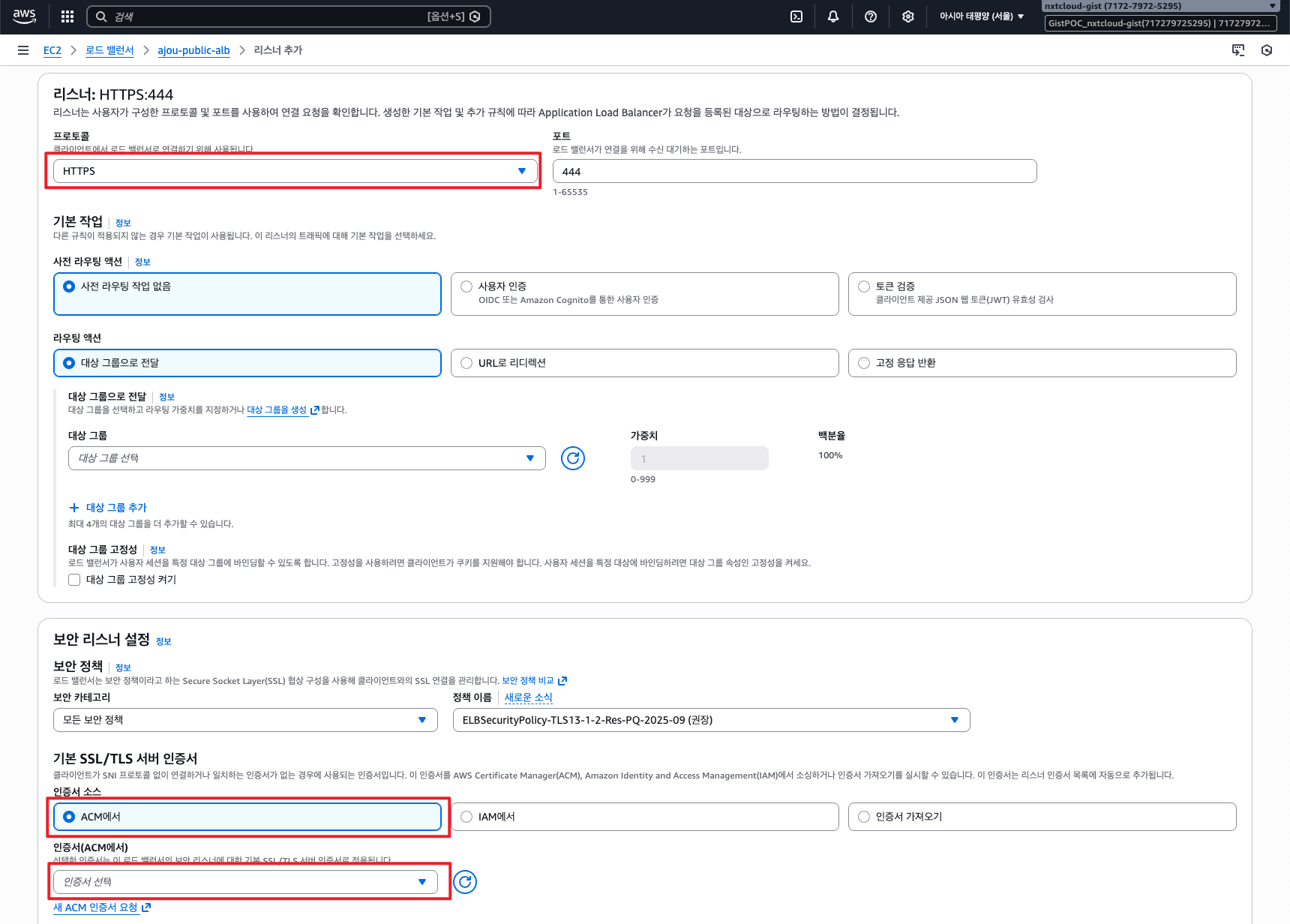The image size is (1290, 924).
Task: Click the plus icon to add target group
Action: click(74, 508)
